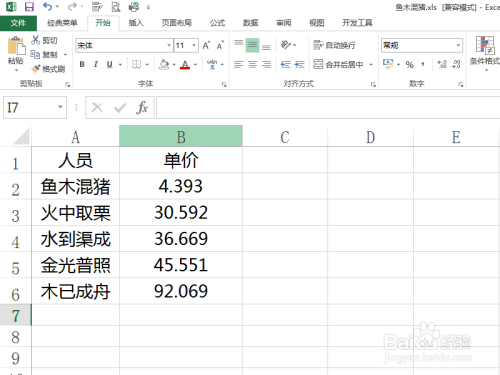This screenshot has width=500, height=375.
Task: Apply percent style with the % icon
Action: [x=410, y=64]
